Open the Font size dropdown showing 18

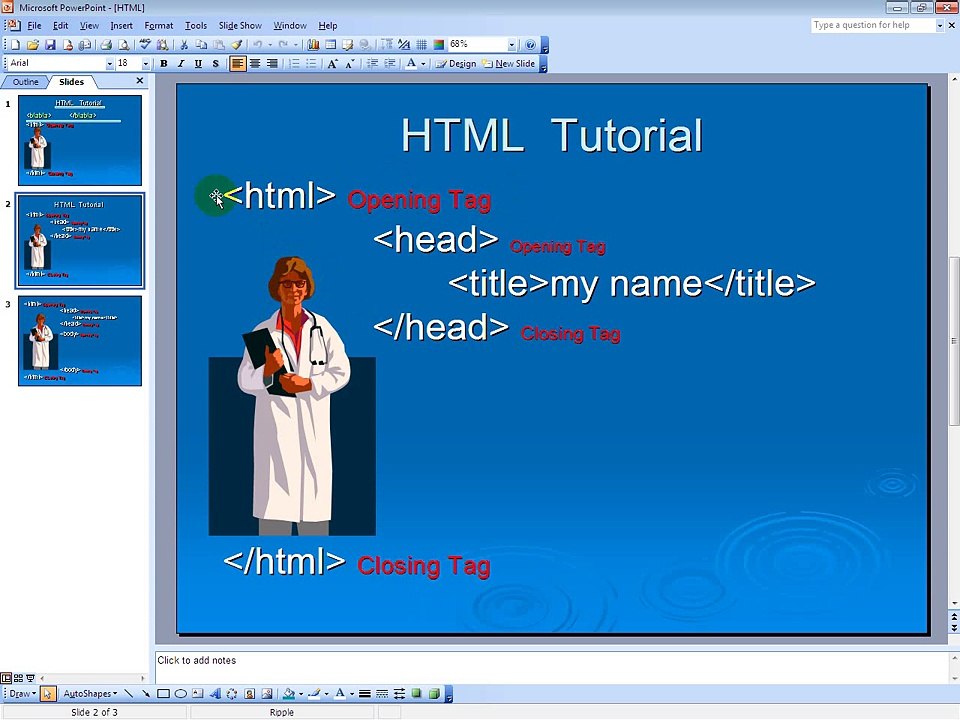click(x=146, y=64)
